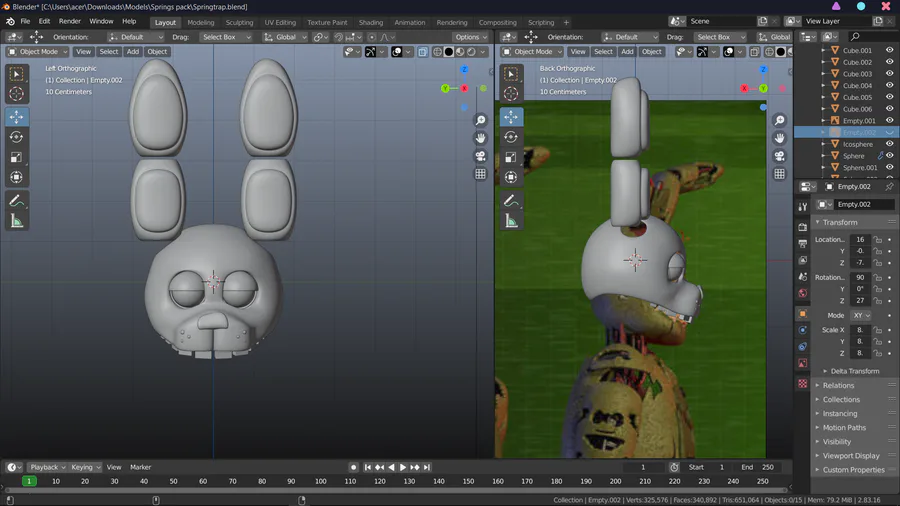
Task: Click the Cursor tool in left viewport
Action: pyautogui.click(x=16, y=93)
